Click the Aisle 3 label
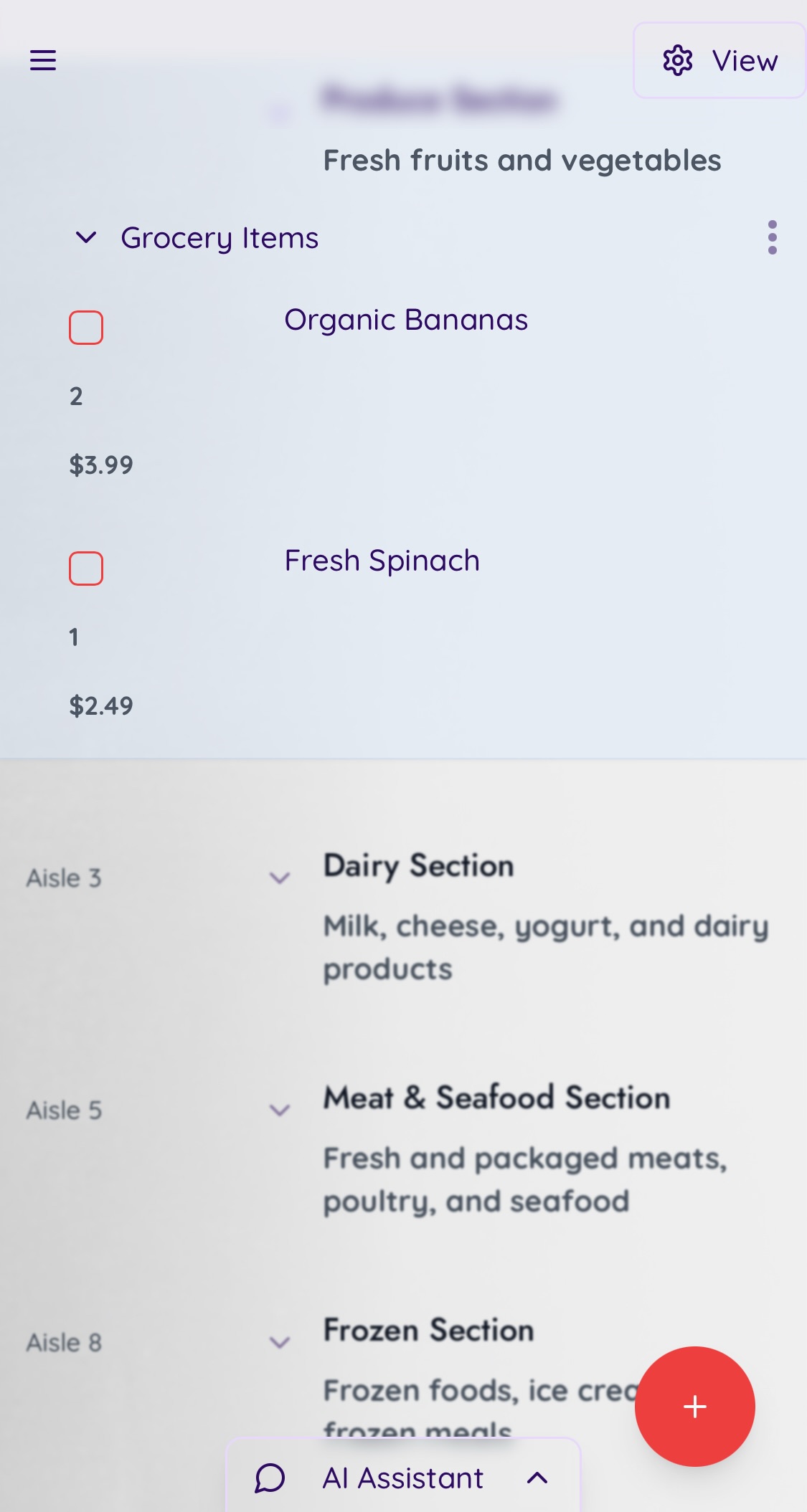Viewport: 807px width, 1512px height. (64, 878)
